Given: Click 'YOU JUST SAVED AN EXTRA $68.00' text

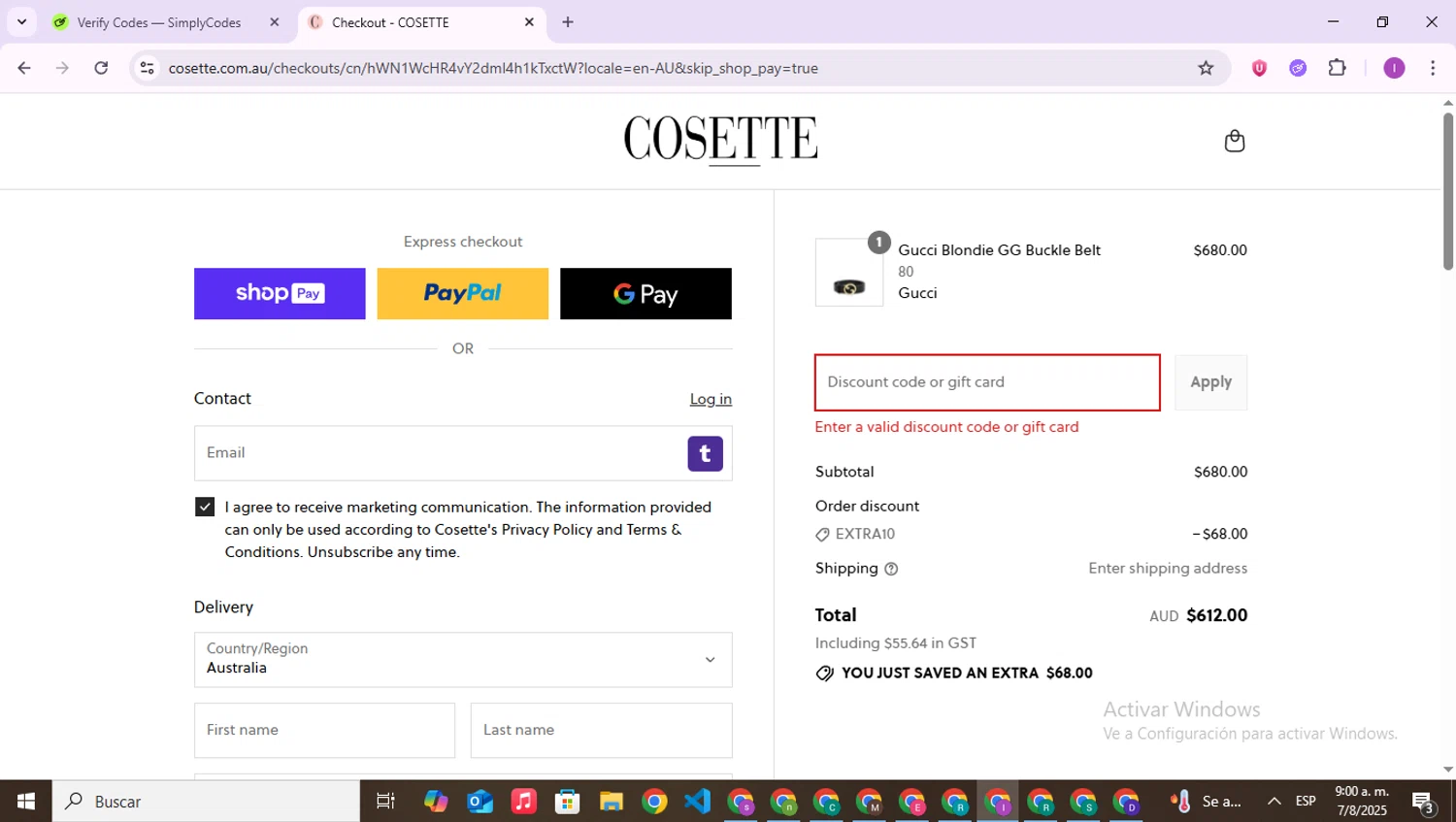Looking at the screenshot, I should [967, 674].
